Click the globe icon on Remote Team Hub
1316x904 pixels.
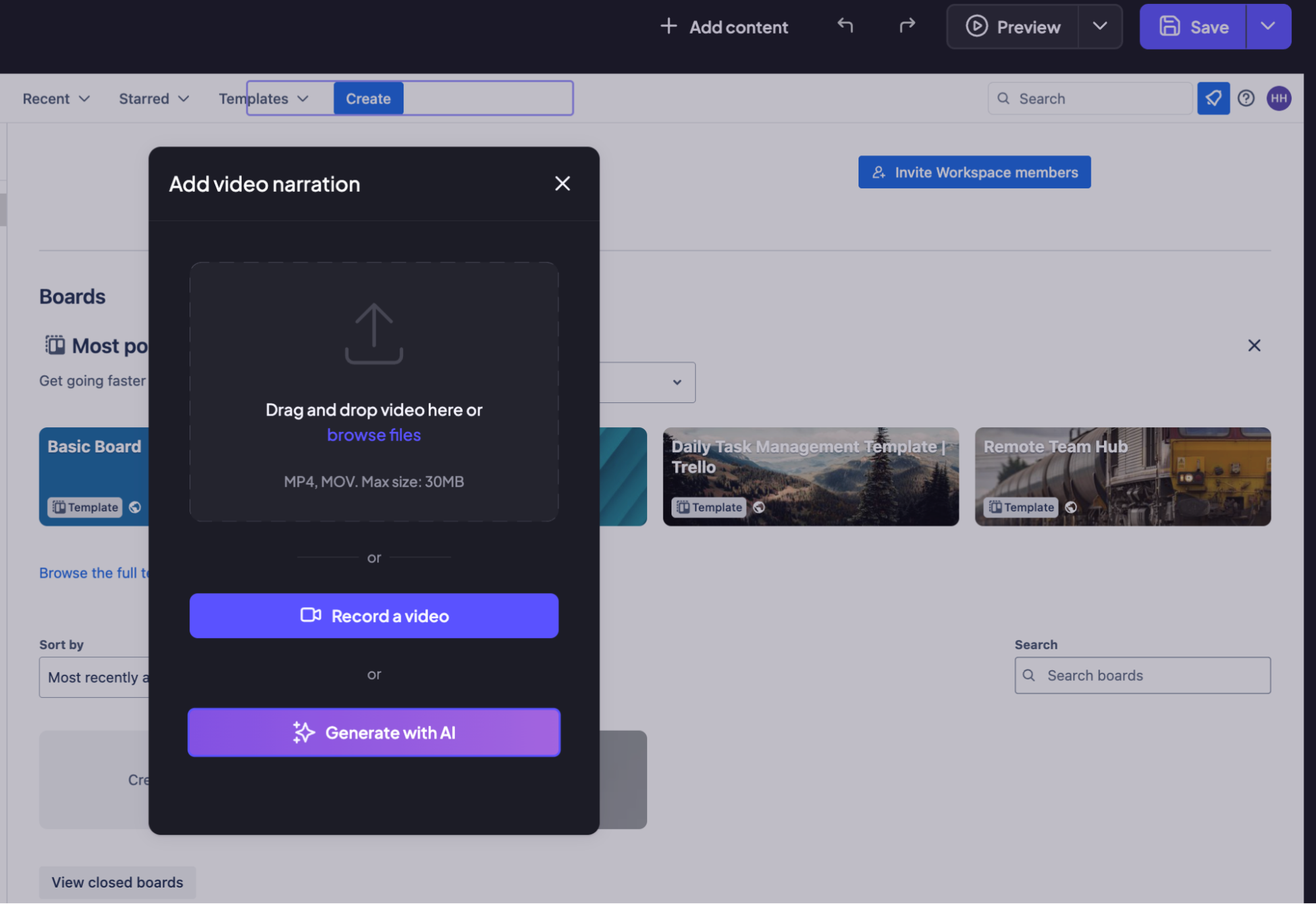pos(1071,507)
